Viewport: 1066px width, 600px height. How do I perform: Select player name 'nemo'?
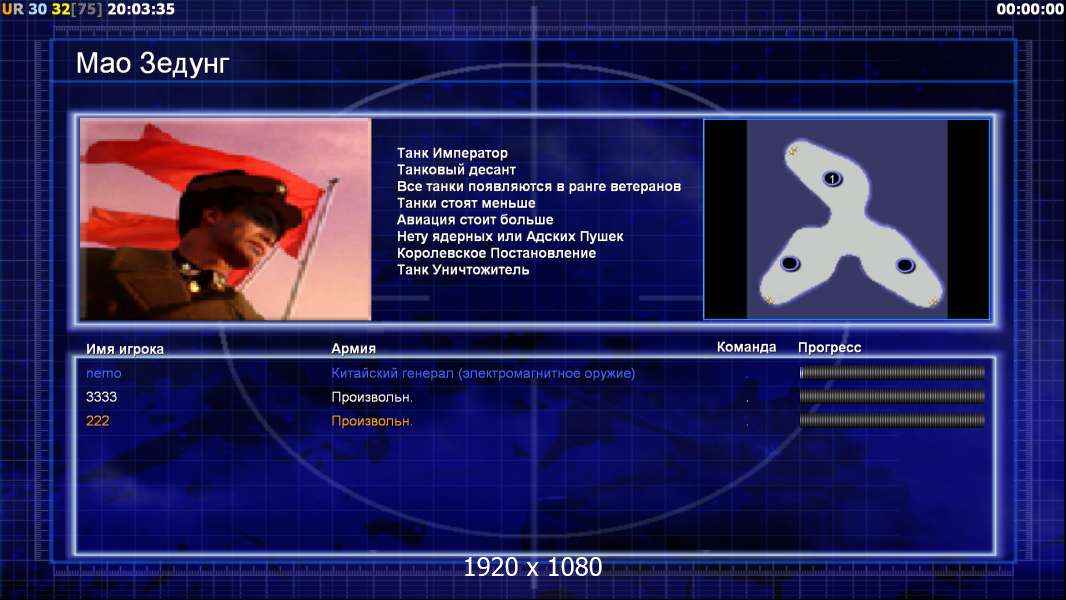pos(103,373)
